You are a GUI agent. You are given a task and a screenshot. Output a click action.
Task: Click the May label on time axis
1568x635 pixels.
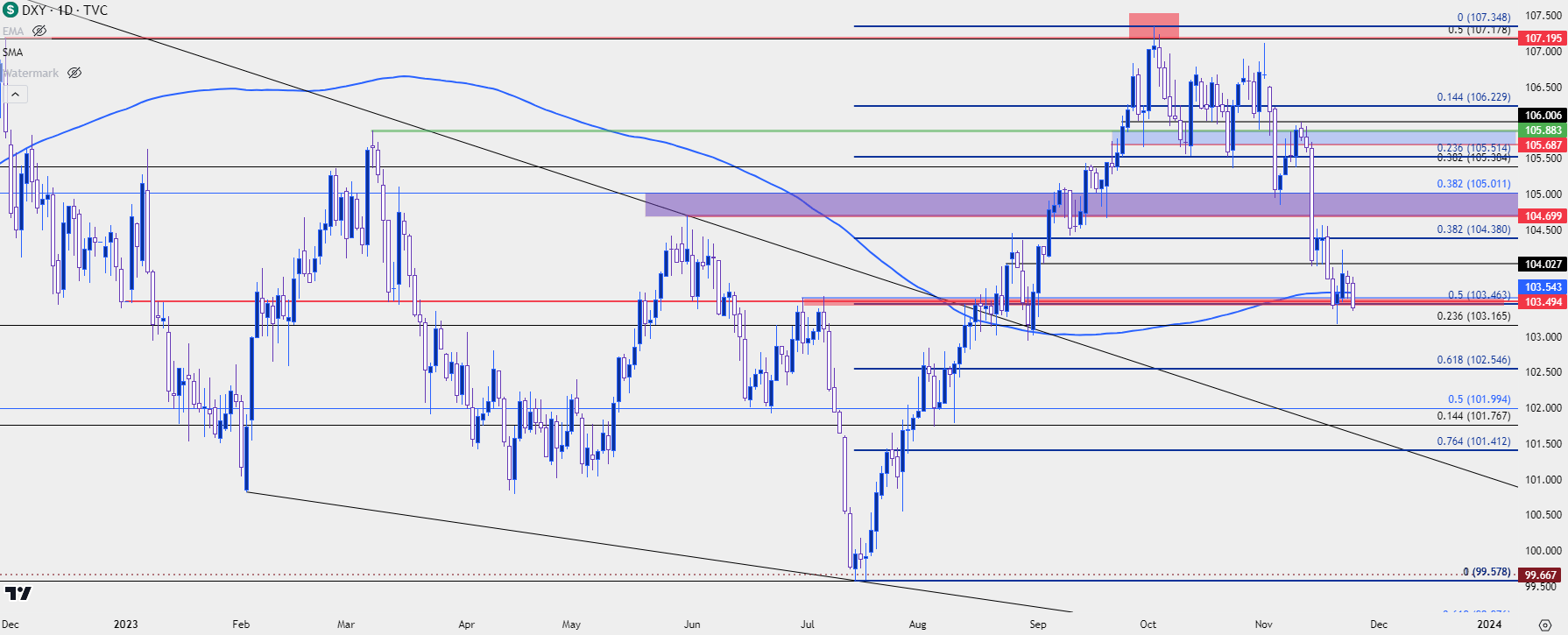(x=571, y=624)
